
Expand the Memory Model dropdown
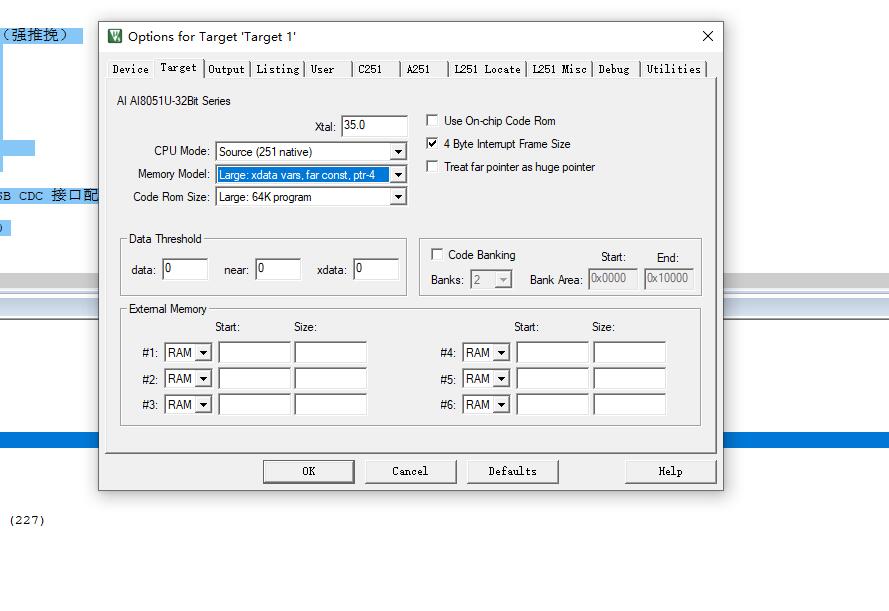[x=399, y=175]
